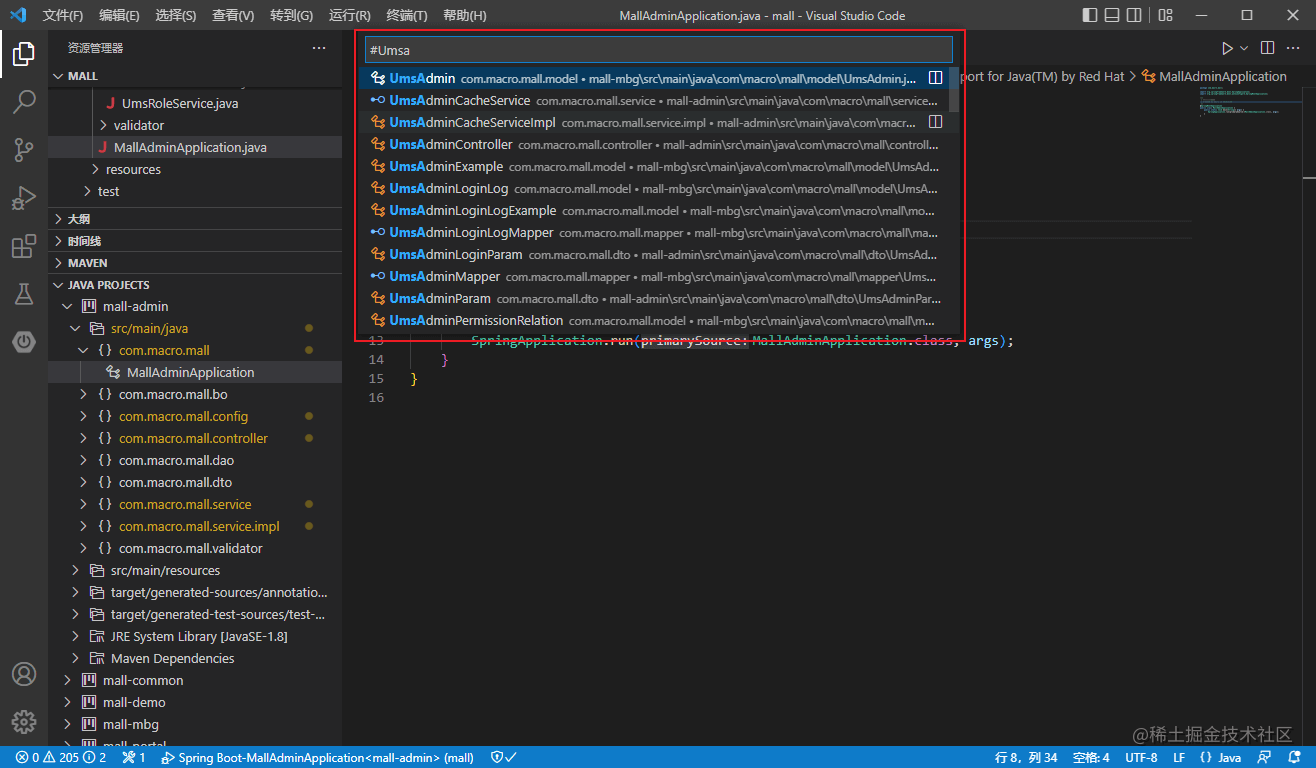Expand com.macro.mall.controller package
The width and height of the screenshot is (1316, 768).
(195, 438)
